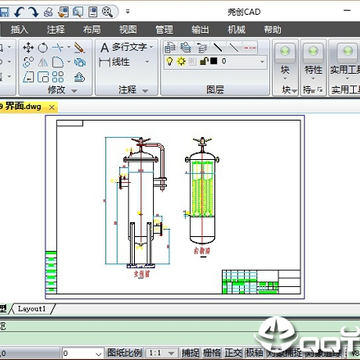Viewport: 360px width, 360px height.
Task: Open the 插入 ribbon tab
Action: point(19,30)
